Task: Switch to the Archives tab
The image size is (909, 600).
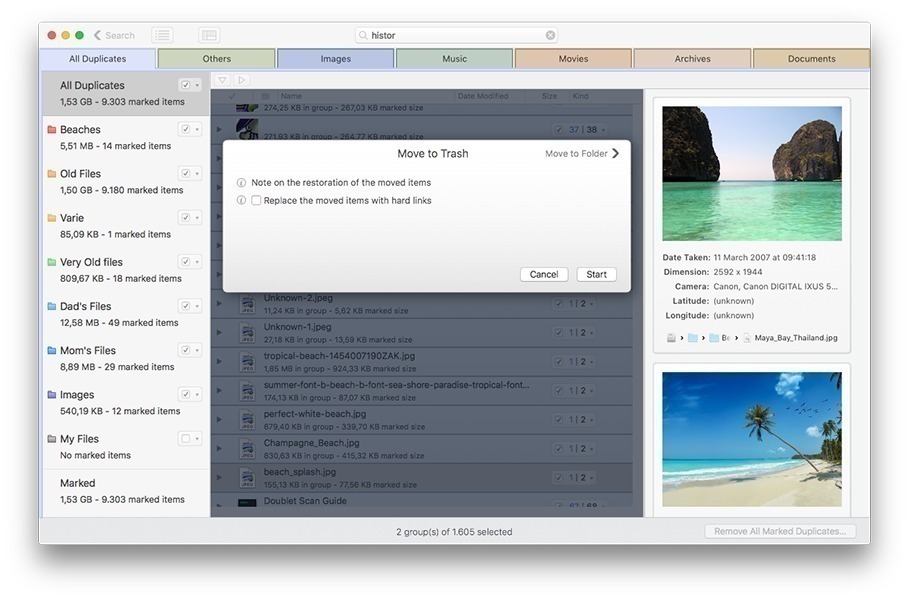Action: pyautogui.click(x=692, y=59)
